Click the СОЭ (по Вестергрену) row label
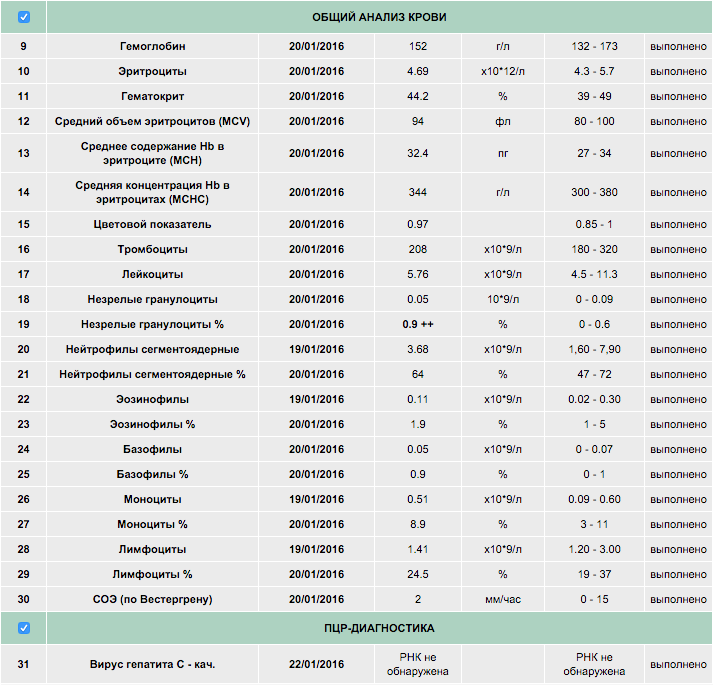The width and height of the screenshot is (714, 685). pos(153,599)
